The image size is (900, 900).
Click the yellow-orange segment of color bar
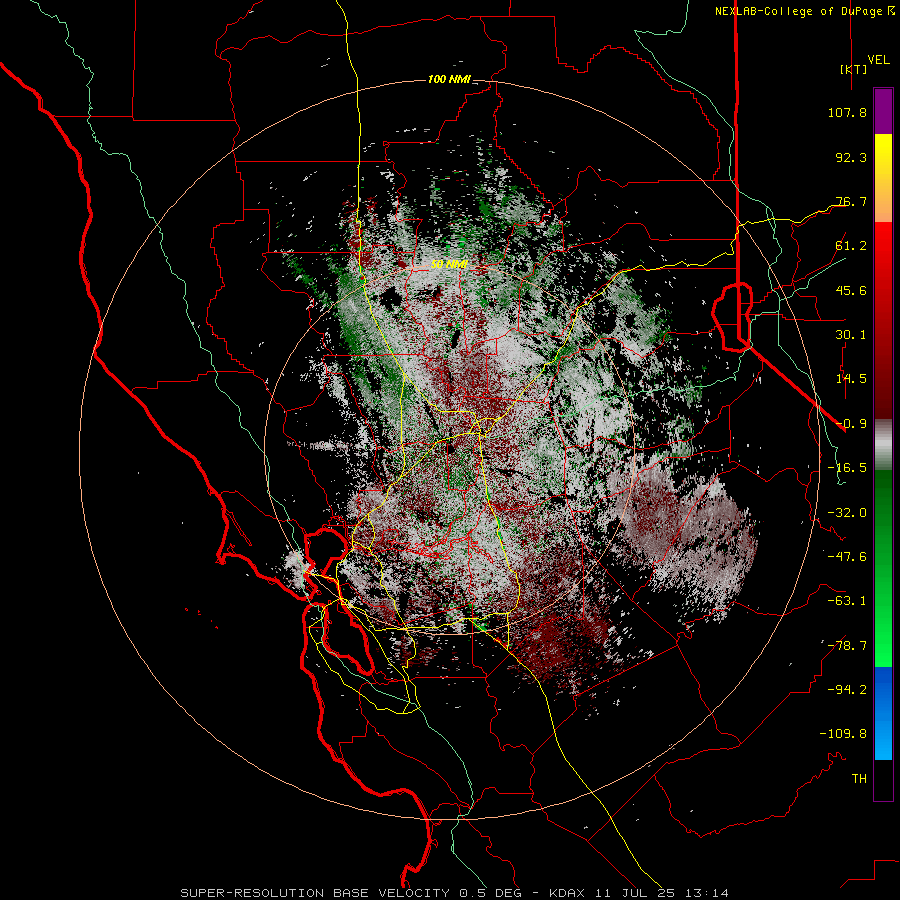[x=883, y=178]
